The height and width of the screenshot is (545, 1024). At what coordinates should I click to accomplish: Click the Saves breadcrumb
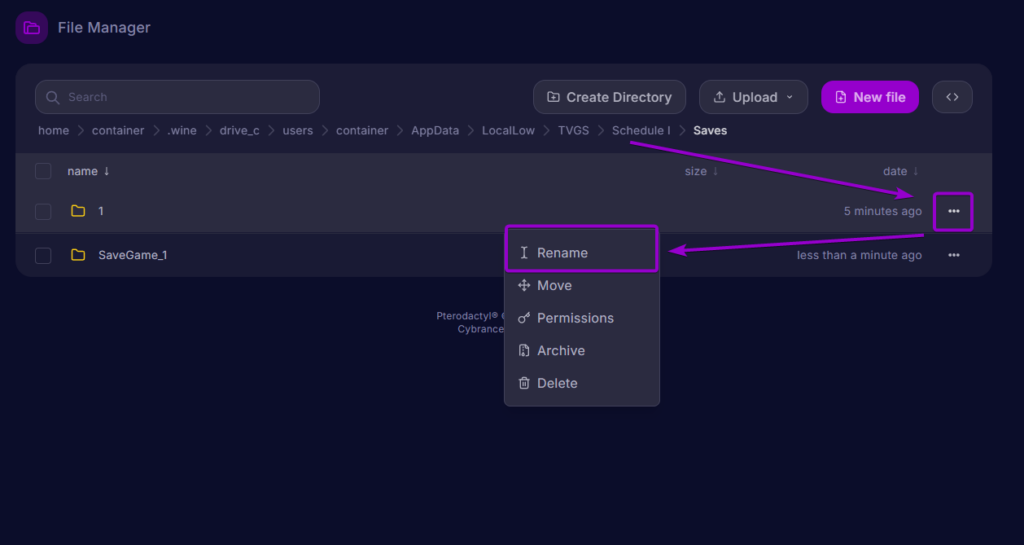[710, 131]
